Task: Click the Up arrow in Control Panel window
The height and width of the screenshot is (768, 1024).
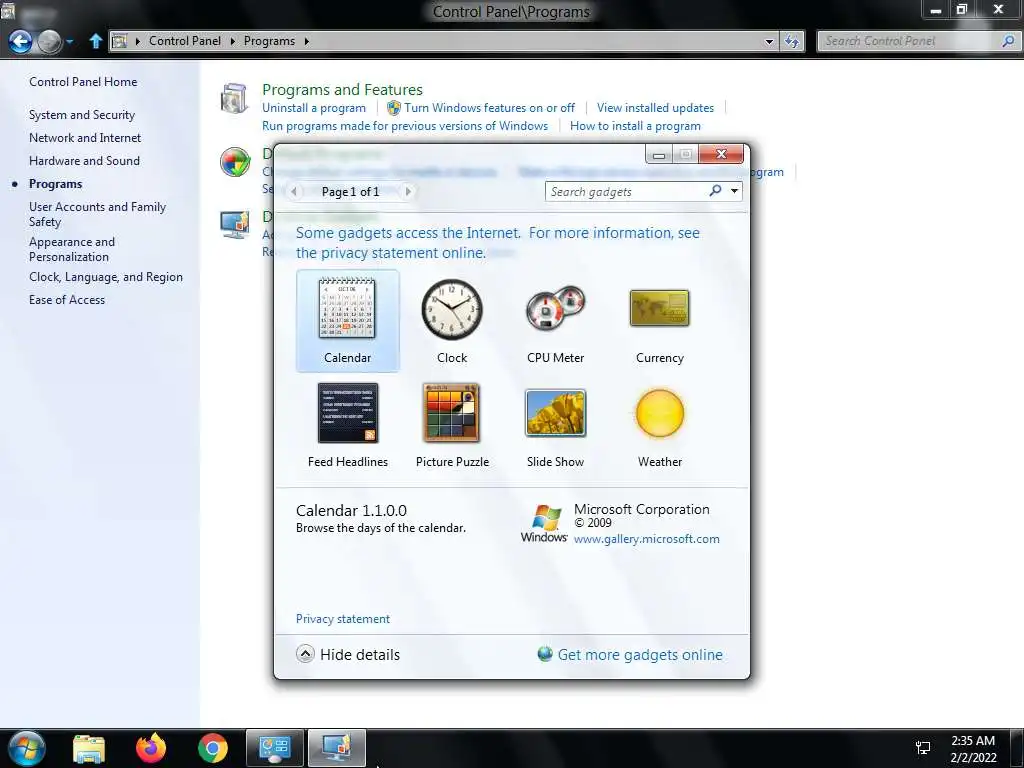Action: click(95, 41)
